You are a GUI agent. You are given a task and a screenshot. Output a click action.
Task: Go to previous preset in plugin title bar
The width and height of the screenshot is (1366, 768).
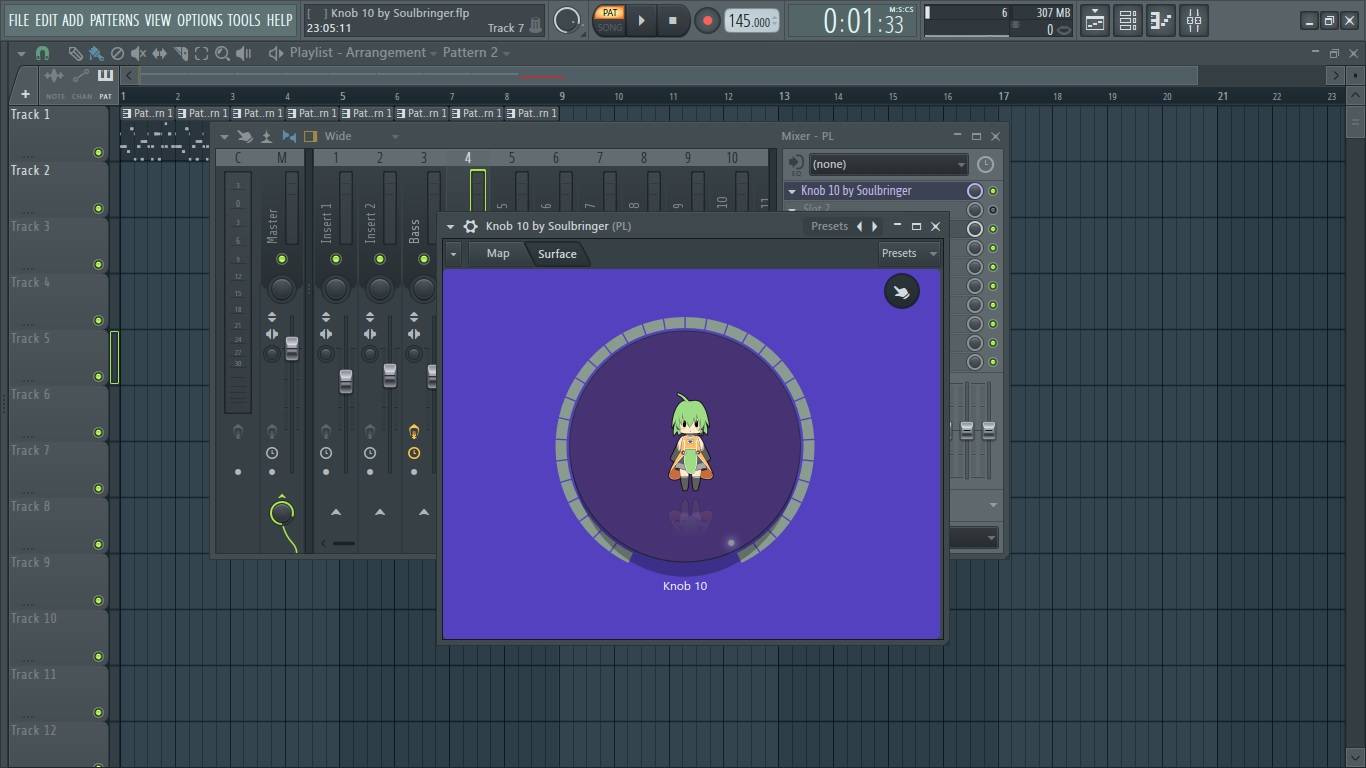click(859, 226)
